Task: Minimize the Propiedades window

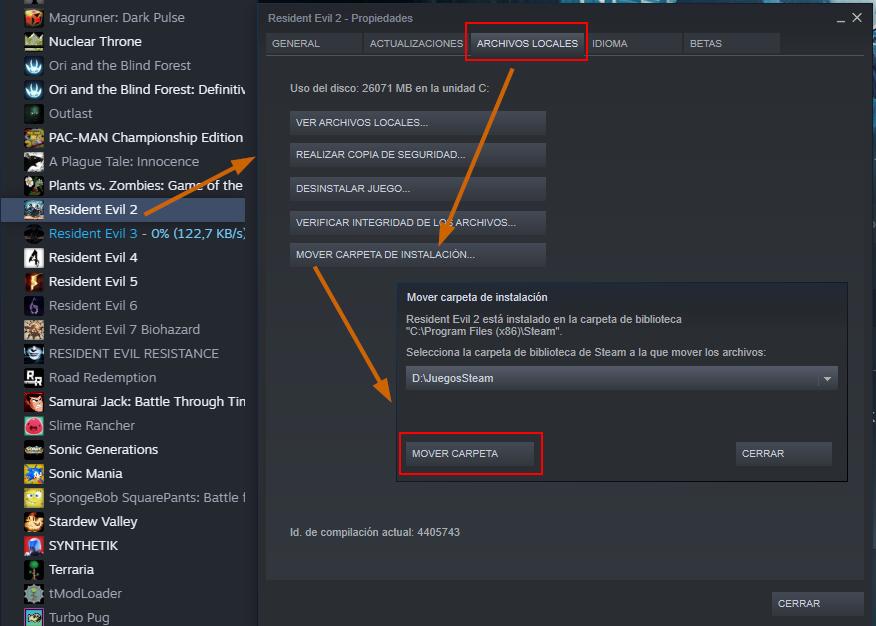Action: click(840, 19)
